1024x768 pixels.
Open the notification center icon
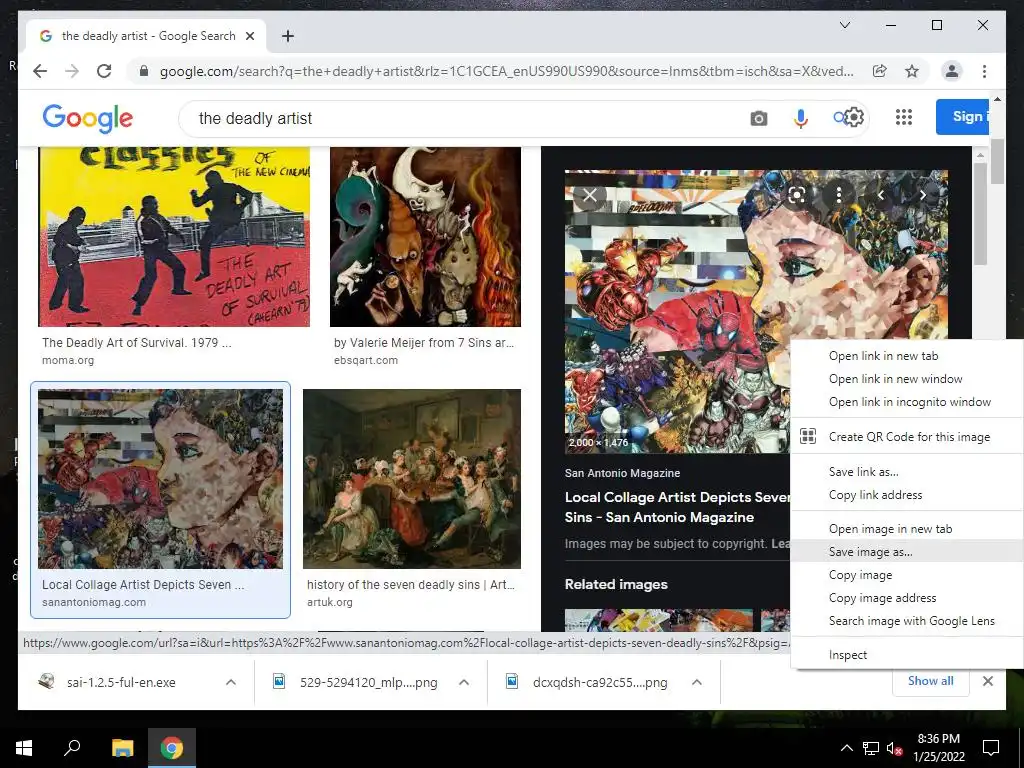coord(991,748)
